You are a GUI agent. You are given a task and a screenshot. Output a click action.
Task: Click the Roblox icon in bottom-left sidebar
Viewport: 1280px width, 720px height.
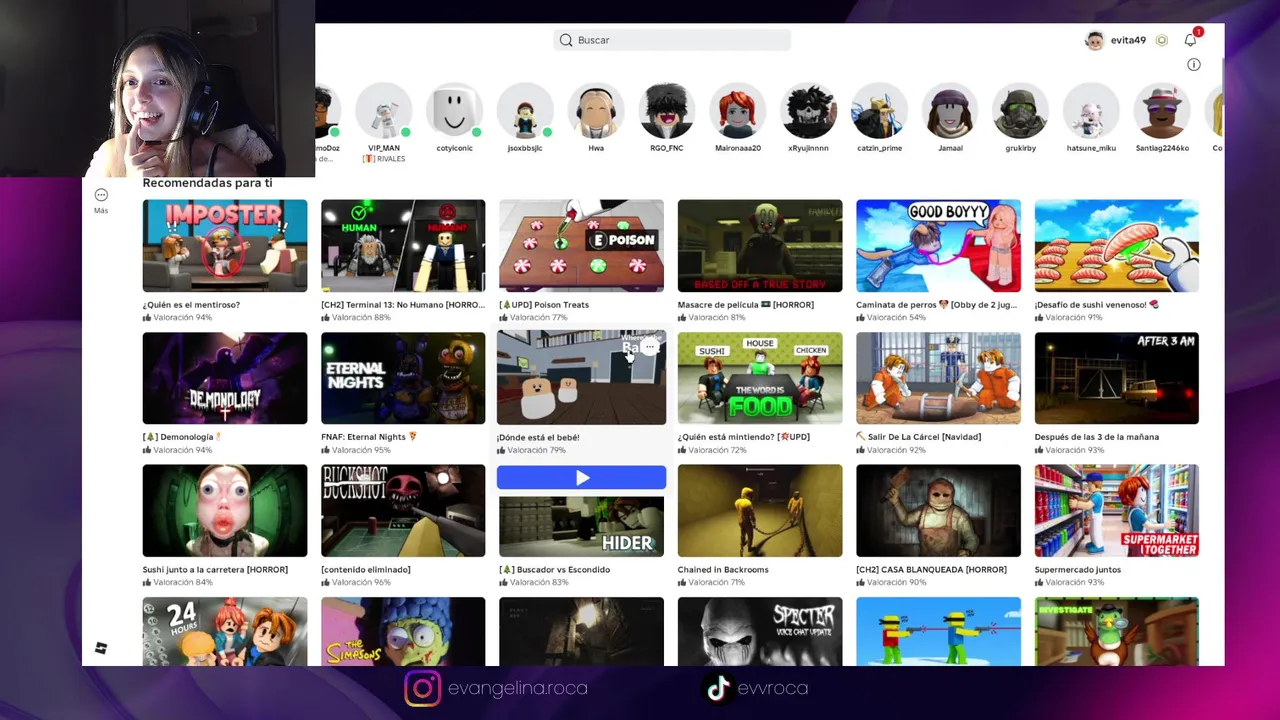pyautogui.click(x=101, y=648)
